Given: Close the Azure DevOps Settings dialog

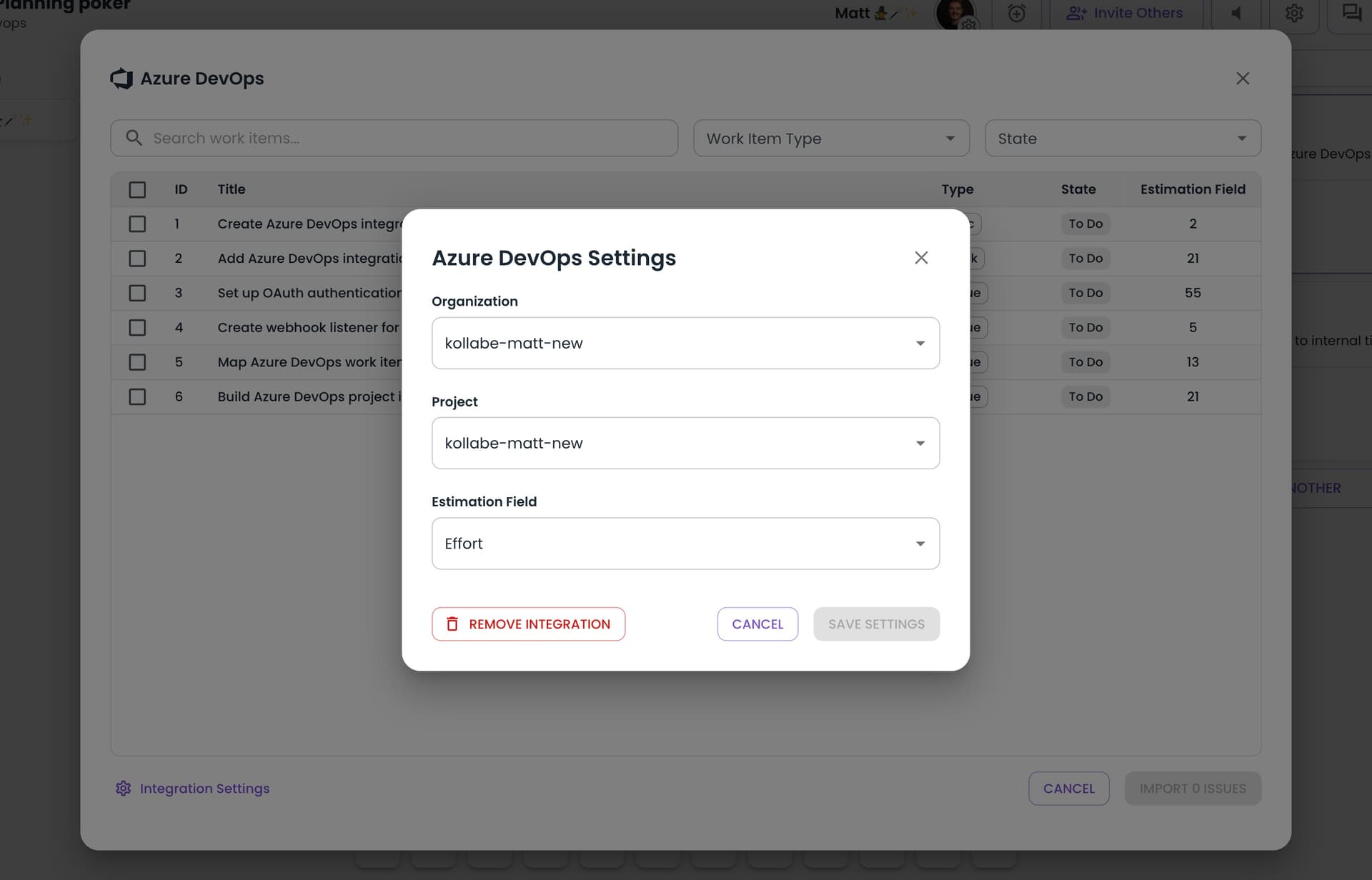Looking at the screenshot, I should click(921, 258).
